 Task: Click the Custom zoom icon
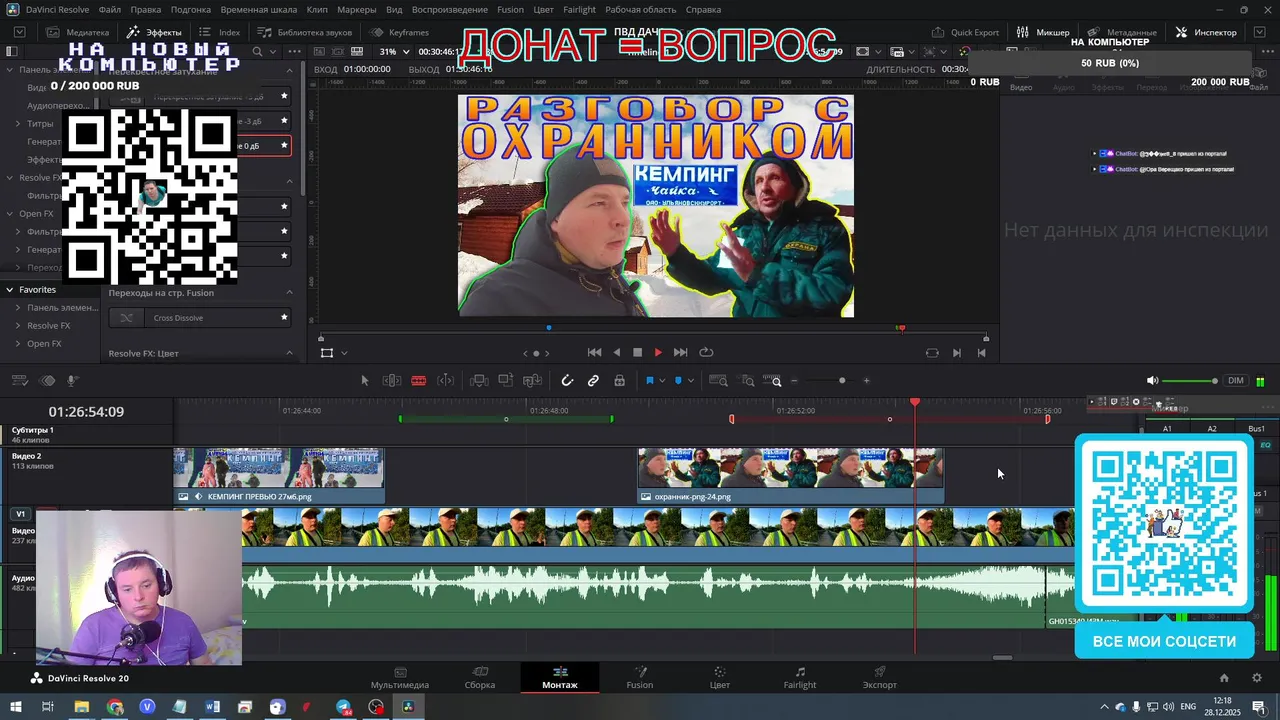773,380
